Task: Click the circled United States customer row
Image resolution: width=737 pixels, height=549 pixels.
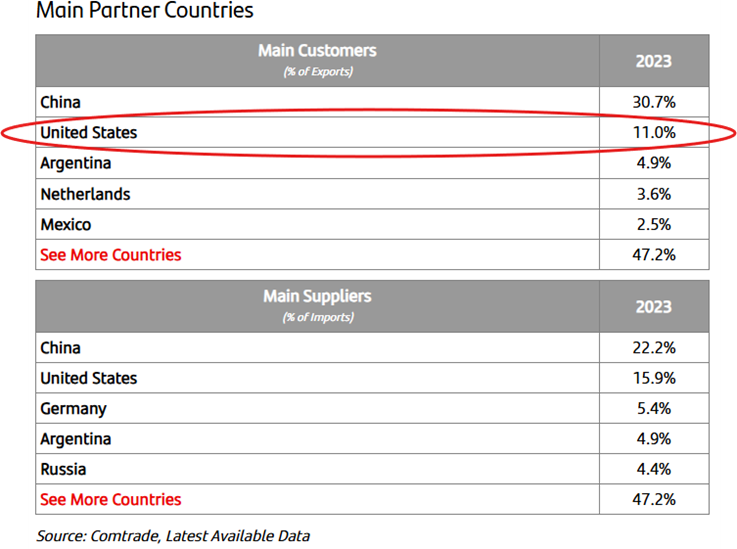Action: [89, 133]
